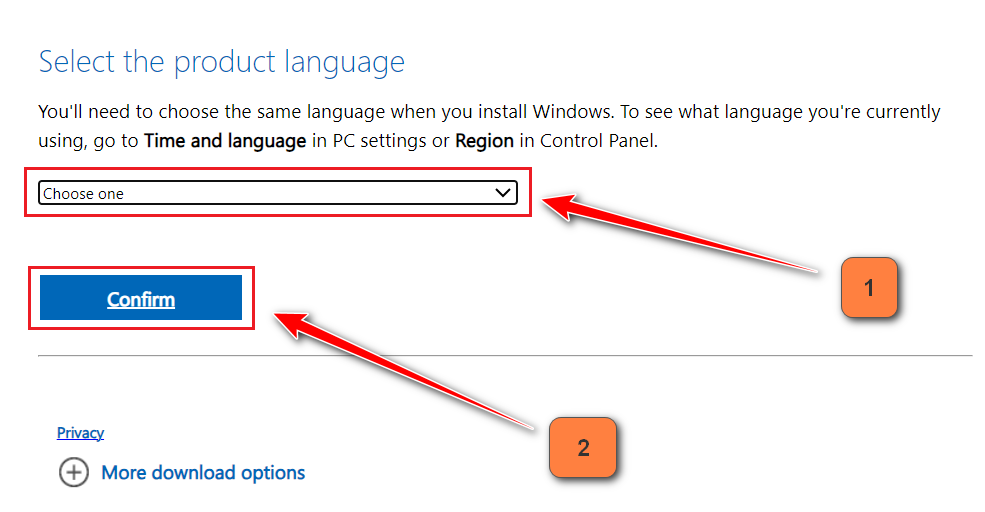This screenshot has width=985, height=512.
Task: Click the horizontal divider line below Confirm
Action: (504, 355)
